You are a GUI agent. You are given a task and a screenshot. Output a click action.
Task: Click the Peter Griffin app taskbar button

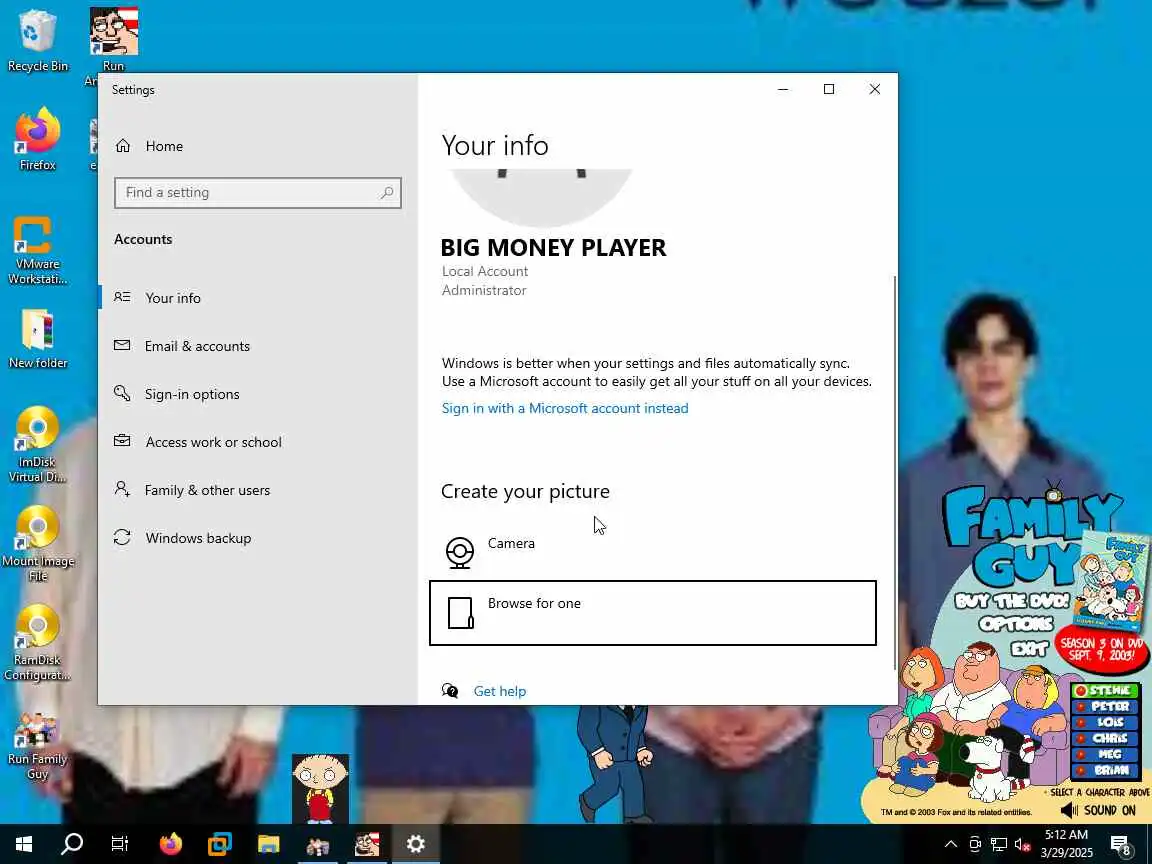[x=367, y=844]
